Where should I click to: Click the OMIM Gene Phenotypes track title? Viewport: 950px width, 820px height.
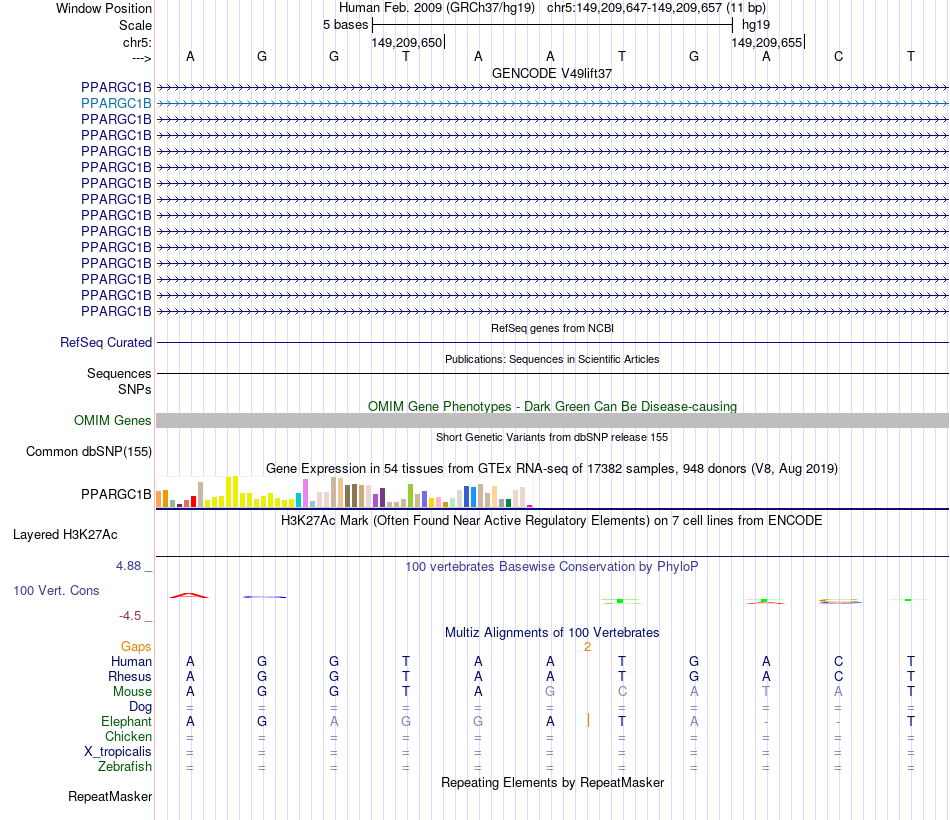[x=552, y=407]
